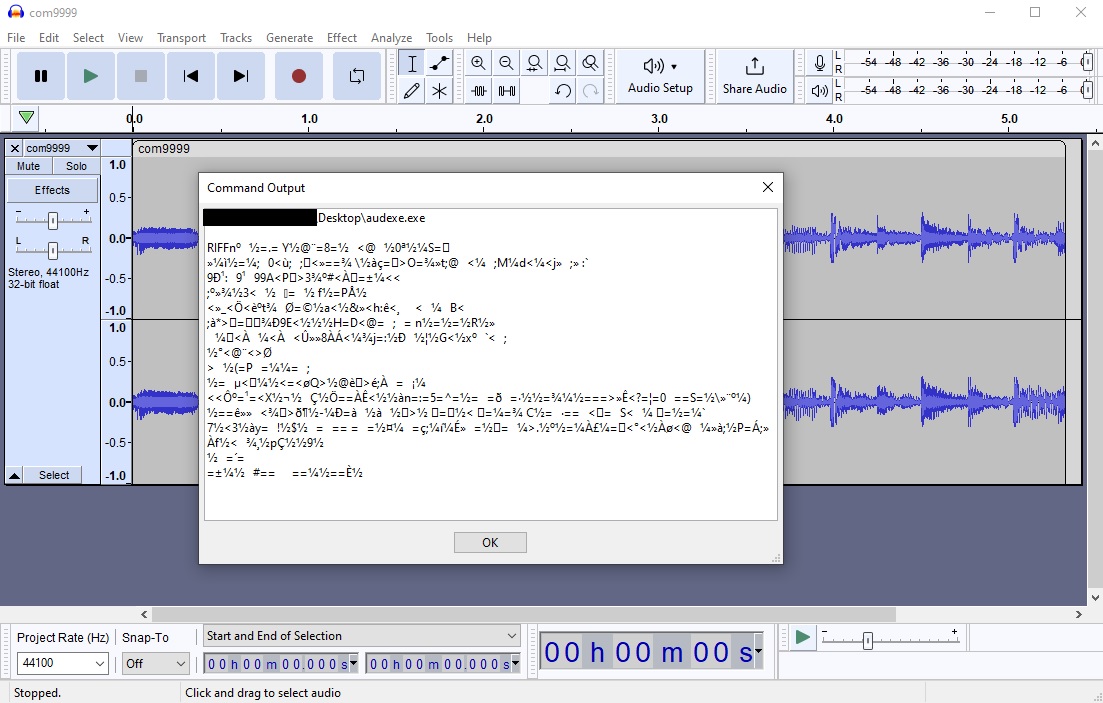
Task: Click the Zoom In magnifier icon
Action: tap(479, 62)
